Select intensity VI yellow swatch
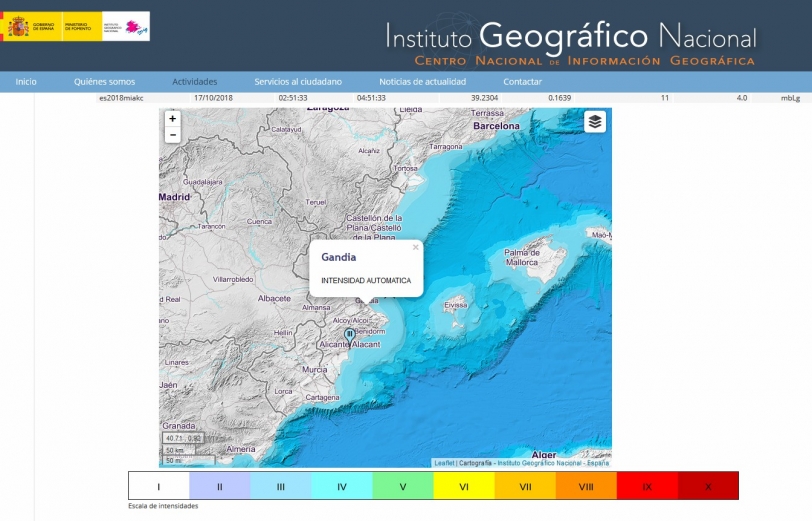Viewport: 812px width, 521px height. 464,486
